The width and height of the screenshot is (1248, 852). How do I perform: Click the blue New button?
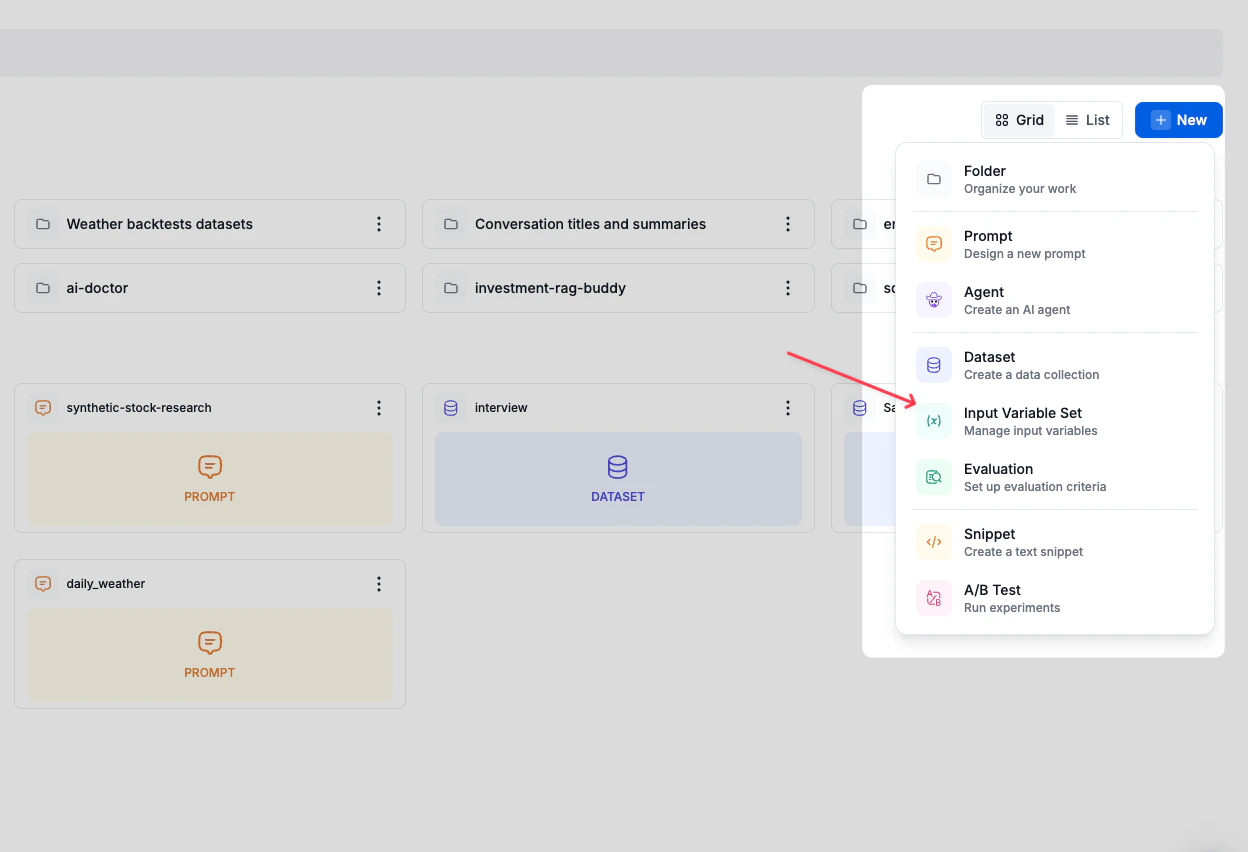(1178, 119)
